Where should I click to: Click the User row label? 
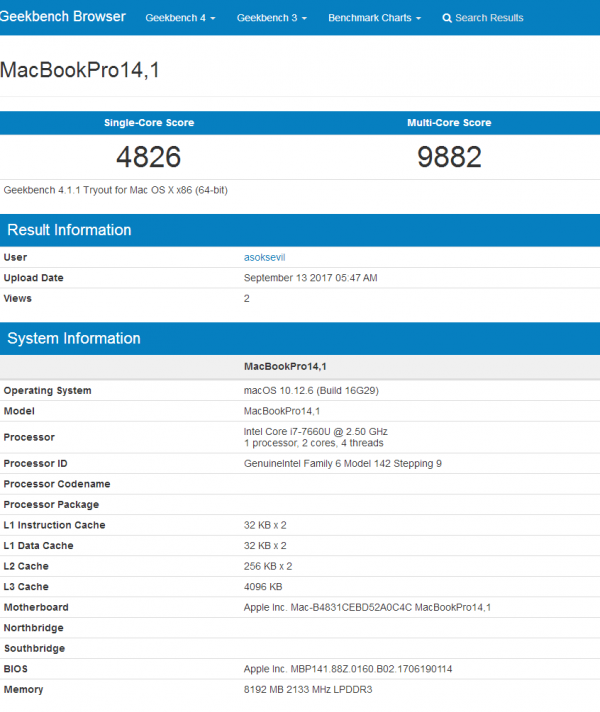15,257
